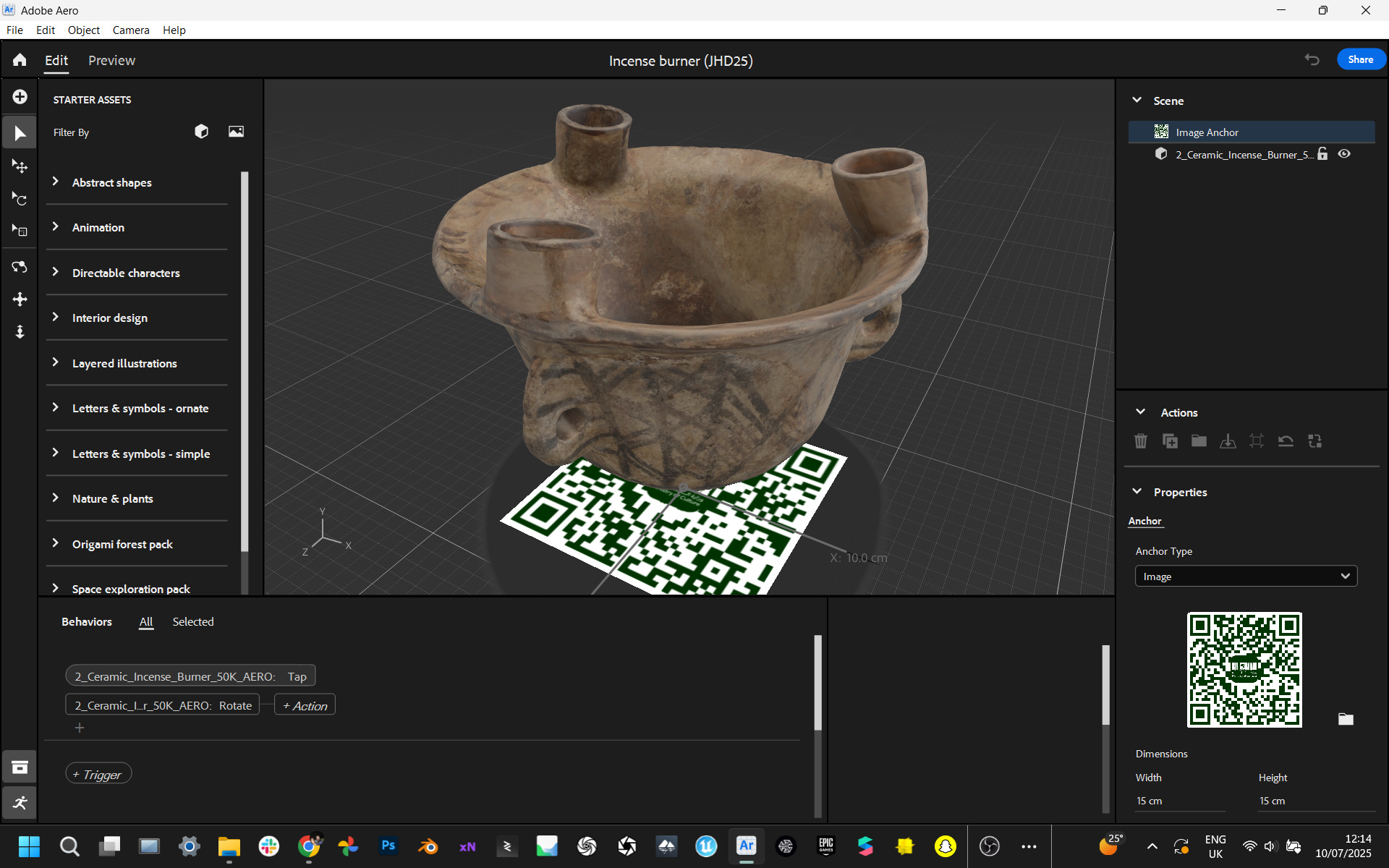Click the group folder icon in Actions
Screen dimensions: 1389x868
click(x=1199, y=441)
